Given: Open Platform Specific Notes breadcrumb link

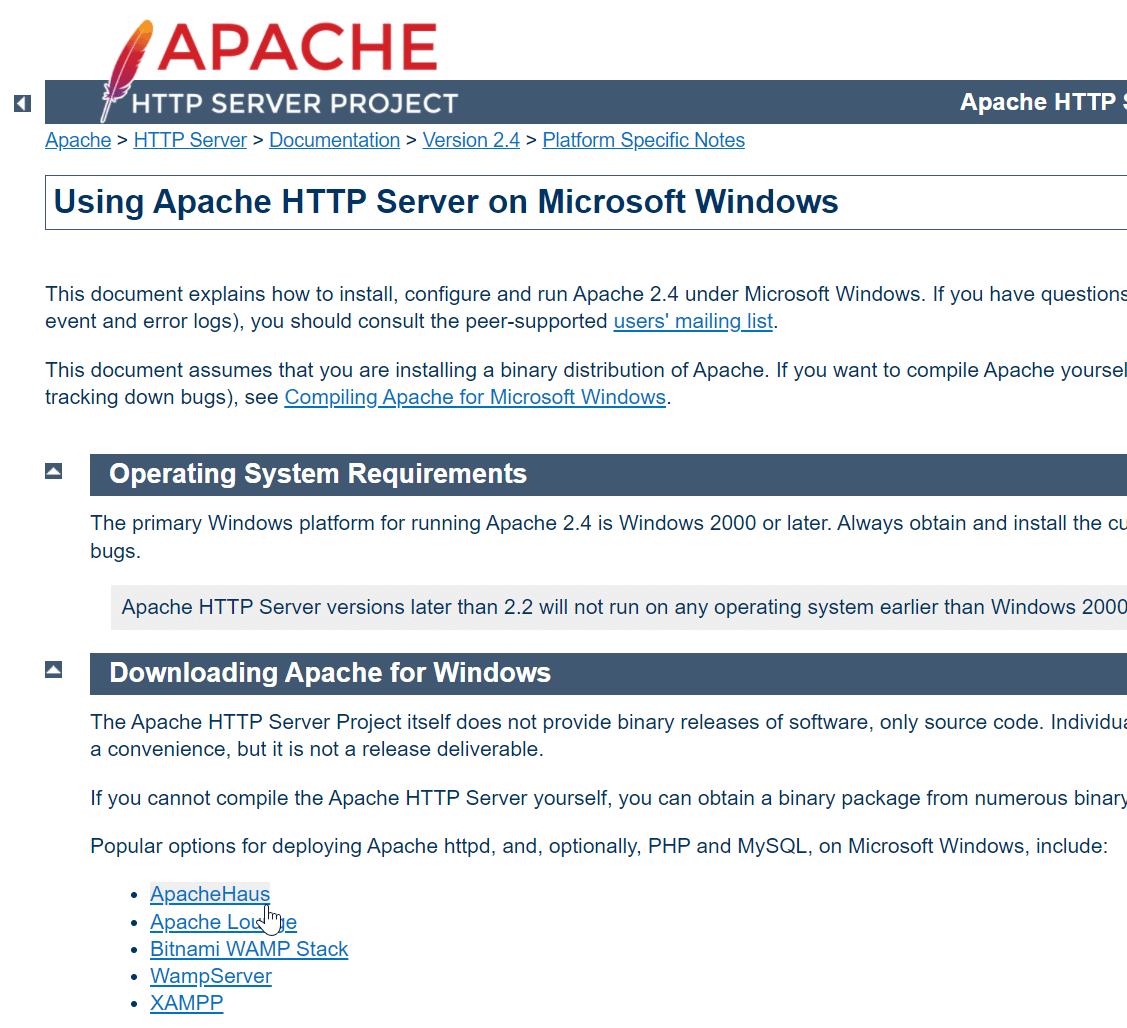Looking at the screenshot, I should coord(643,140).
